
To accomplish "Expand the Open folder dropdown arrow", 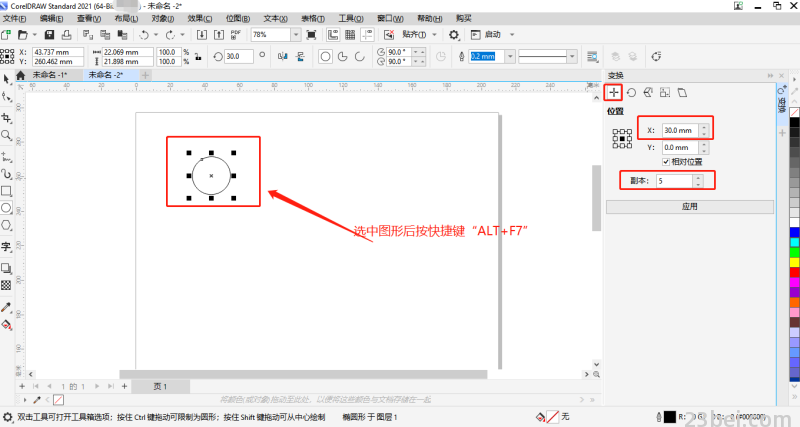I will coord(35,35).
